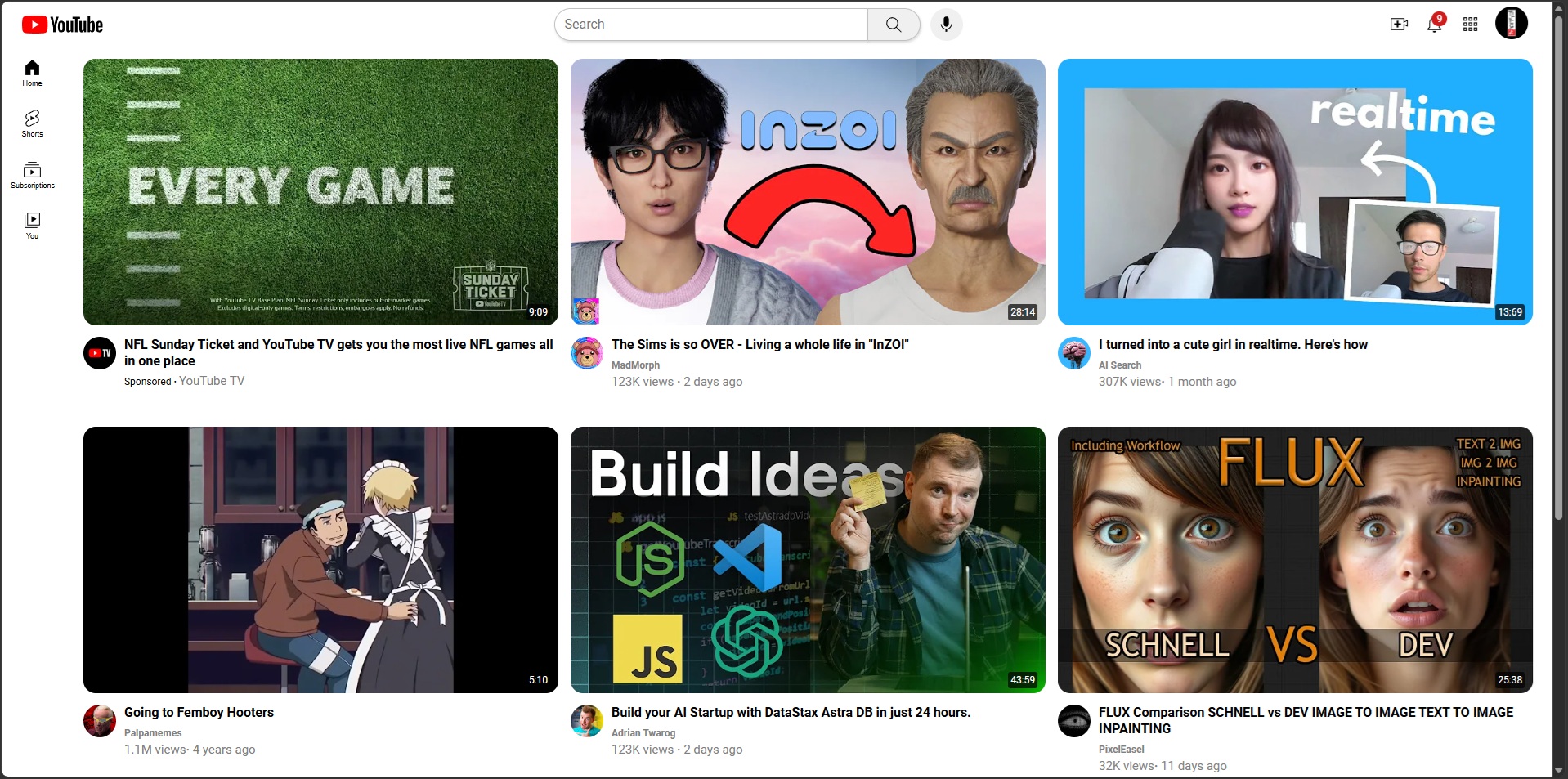Open the realtime cute girl thumbnail
The image size is (1568, 779).
point(1295,192)
